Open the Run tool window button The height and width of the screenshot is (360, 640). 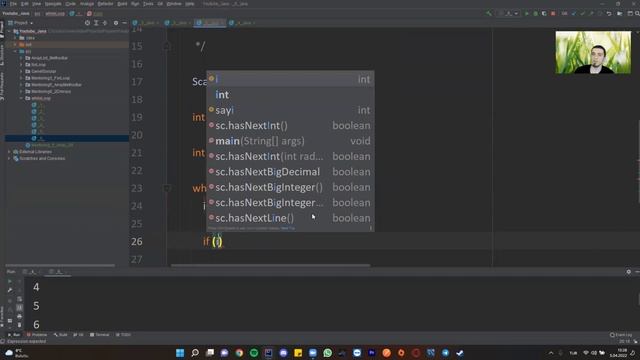coord(14,335)
